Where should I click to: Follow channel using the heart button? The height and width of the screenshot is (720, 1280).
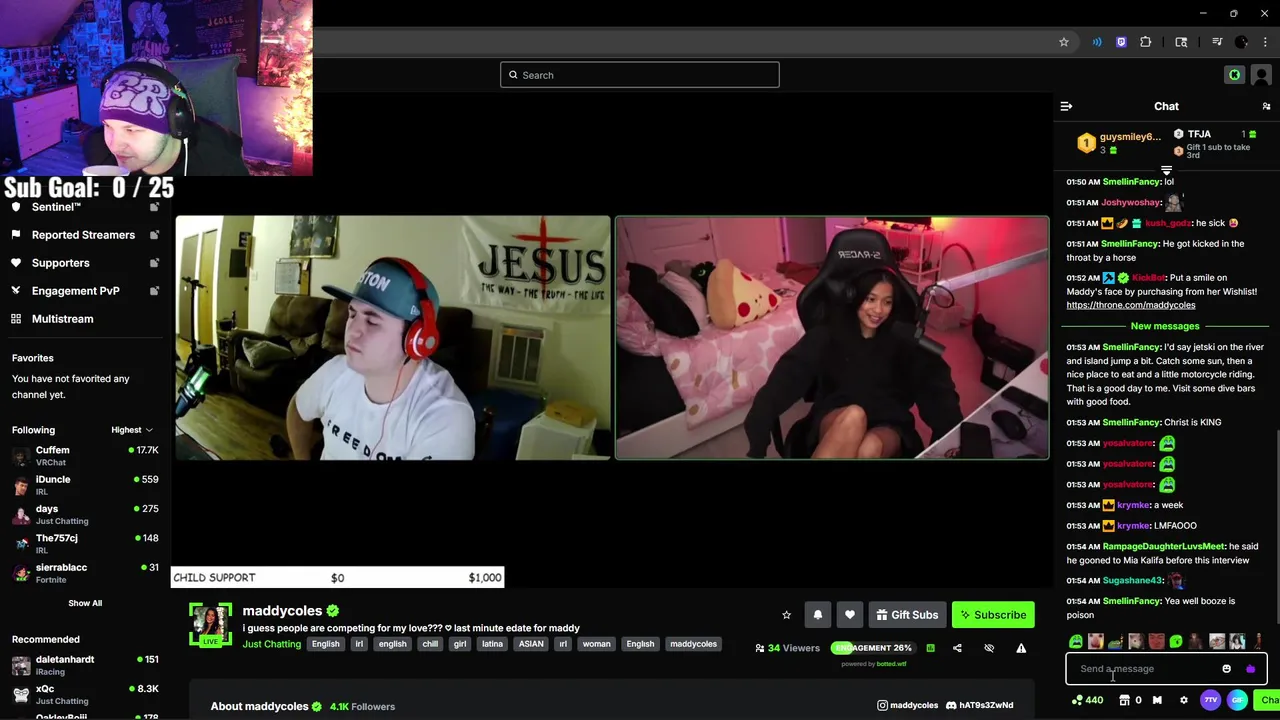[849, 615]
